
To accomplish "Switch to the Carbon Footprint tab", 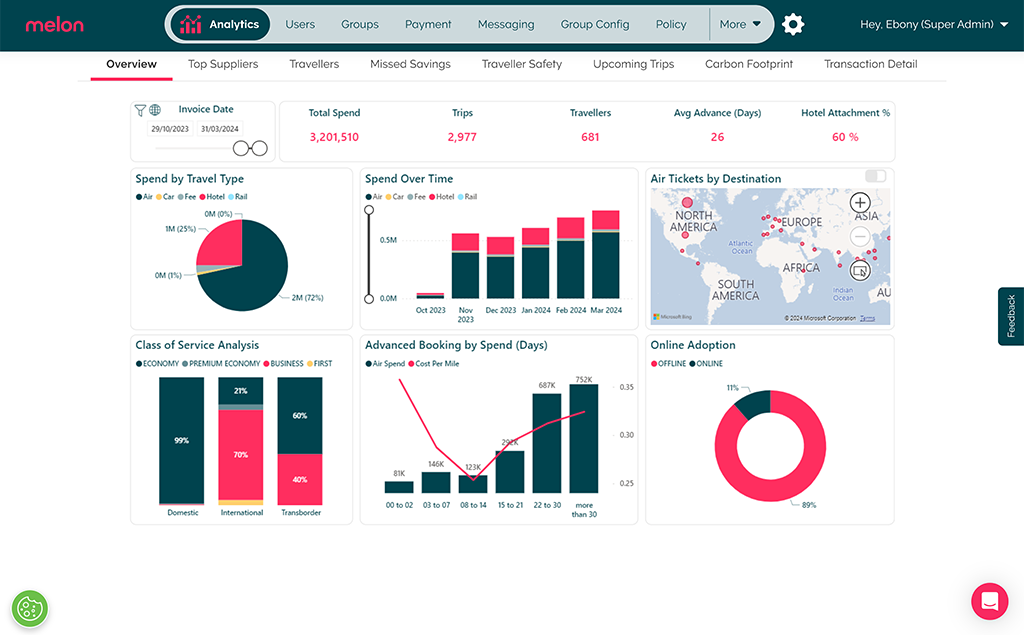I will [x=749, y=64].
